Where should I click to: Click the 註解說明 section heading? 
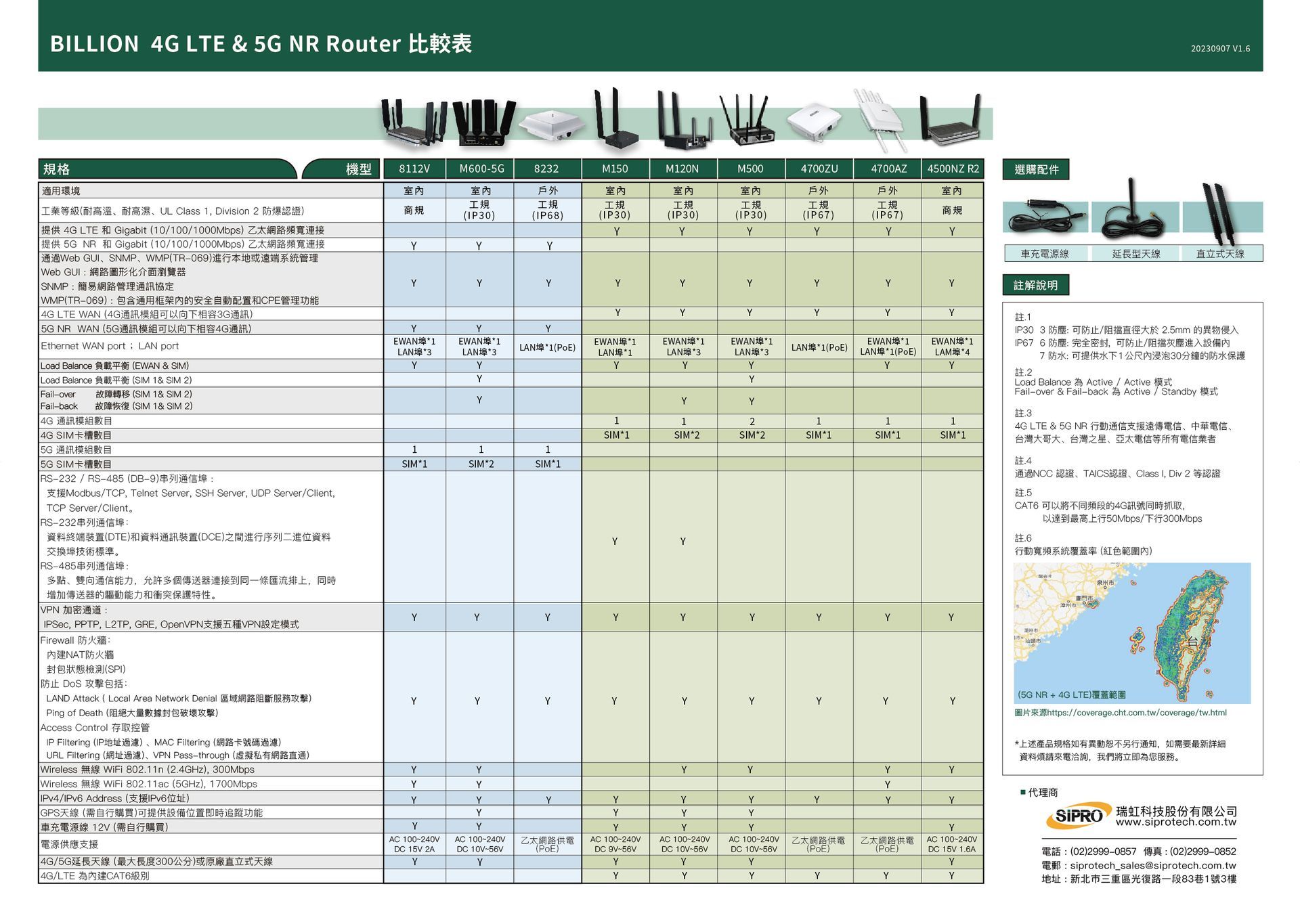1035,285
